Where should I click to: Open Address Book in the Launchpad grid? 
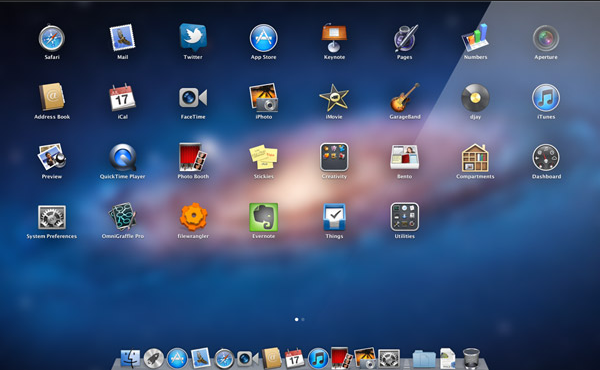point(52,97)
